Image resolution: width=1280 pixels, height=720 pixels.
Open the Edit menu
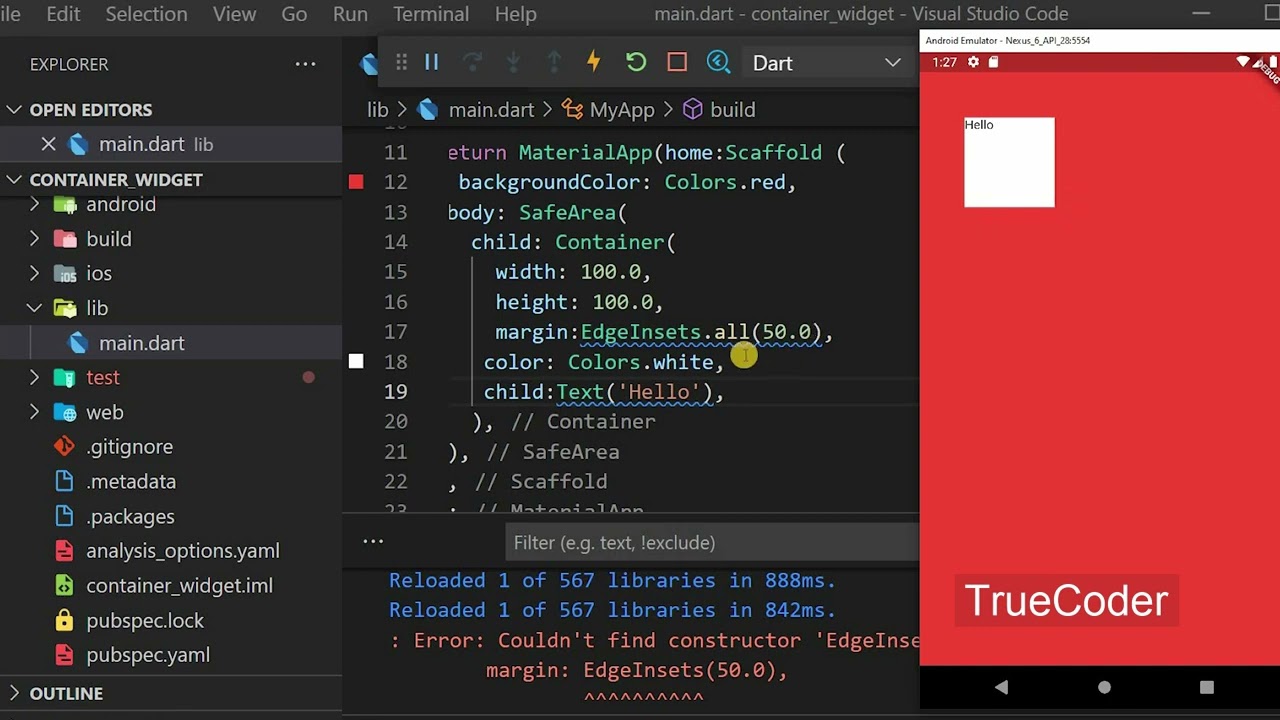pyautogui.click(x=63, y=14)
